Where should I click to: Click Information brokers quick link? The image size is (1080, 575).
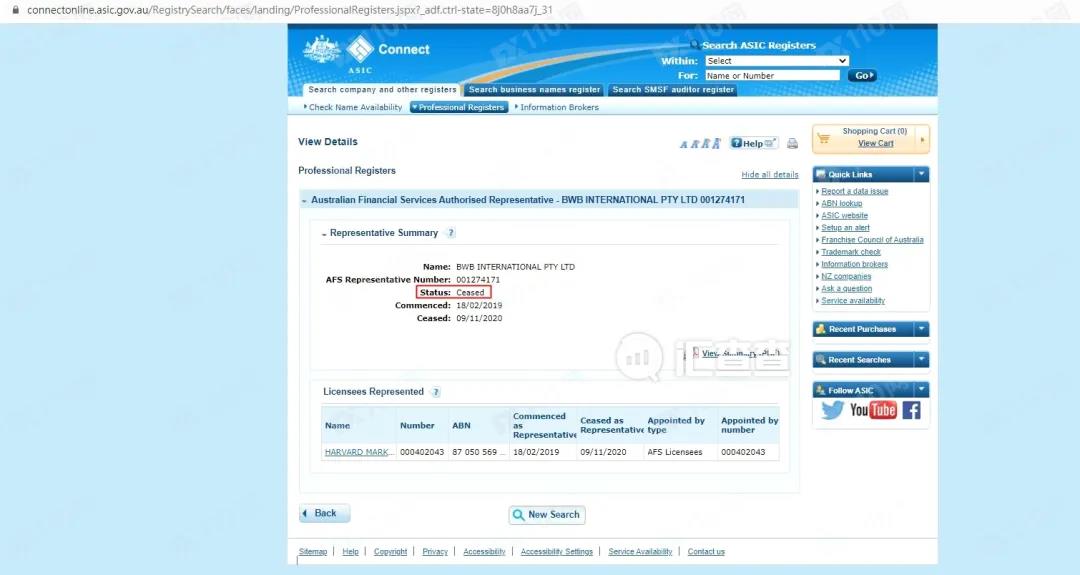(x=854, y=264)
